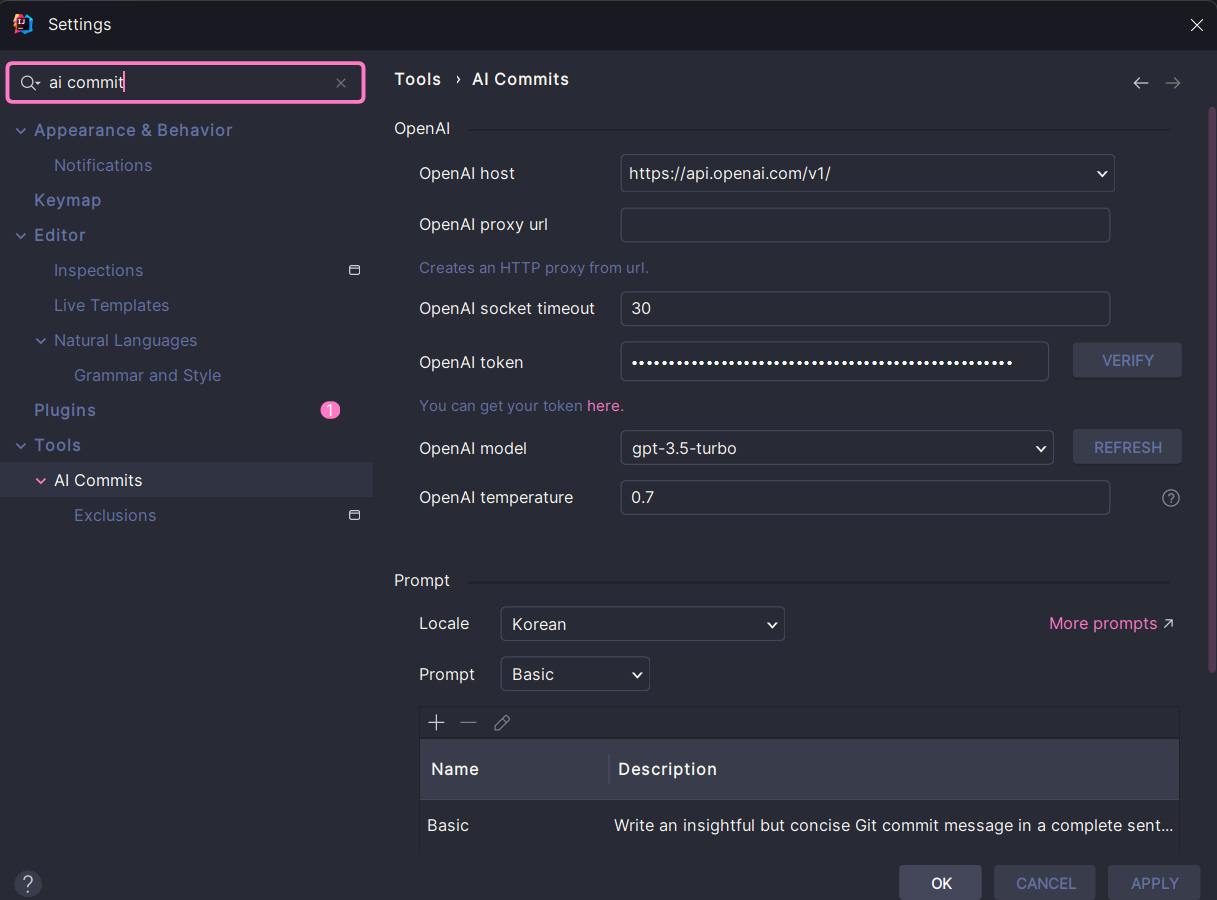Click the OpenAI token password field
1217x900 pixels.
pos(834,361)
